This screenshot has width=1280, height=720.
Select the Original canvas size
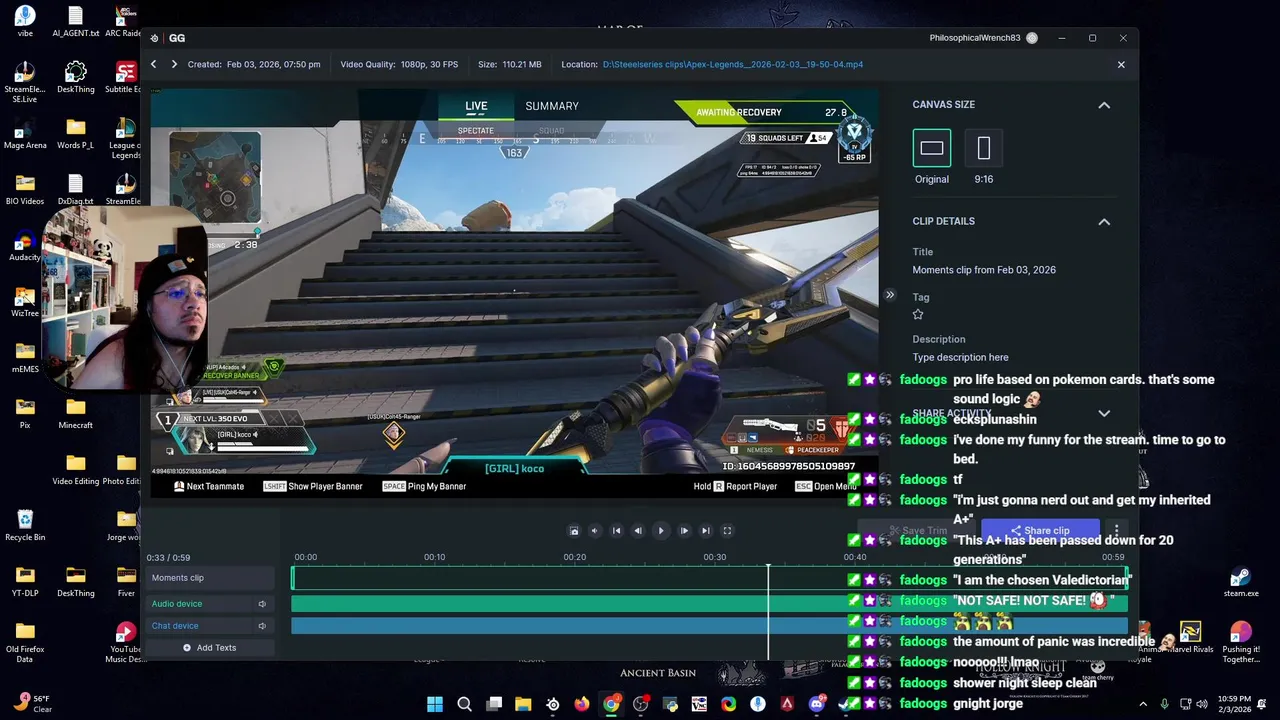932,148
